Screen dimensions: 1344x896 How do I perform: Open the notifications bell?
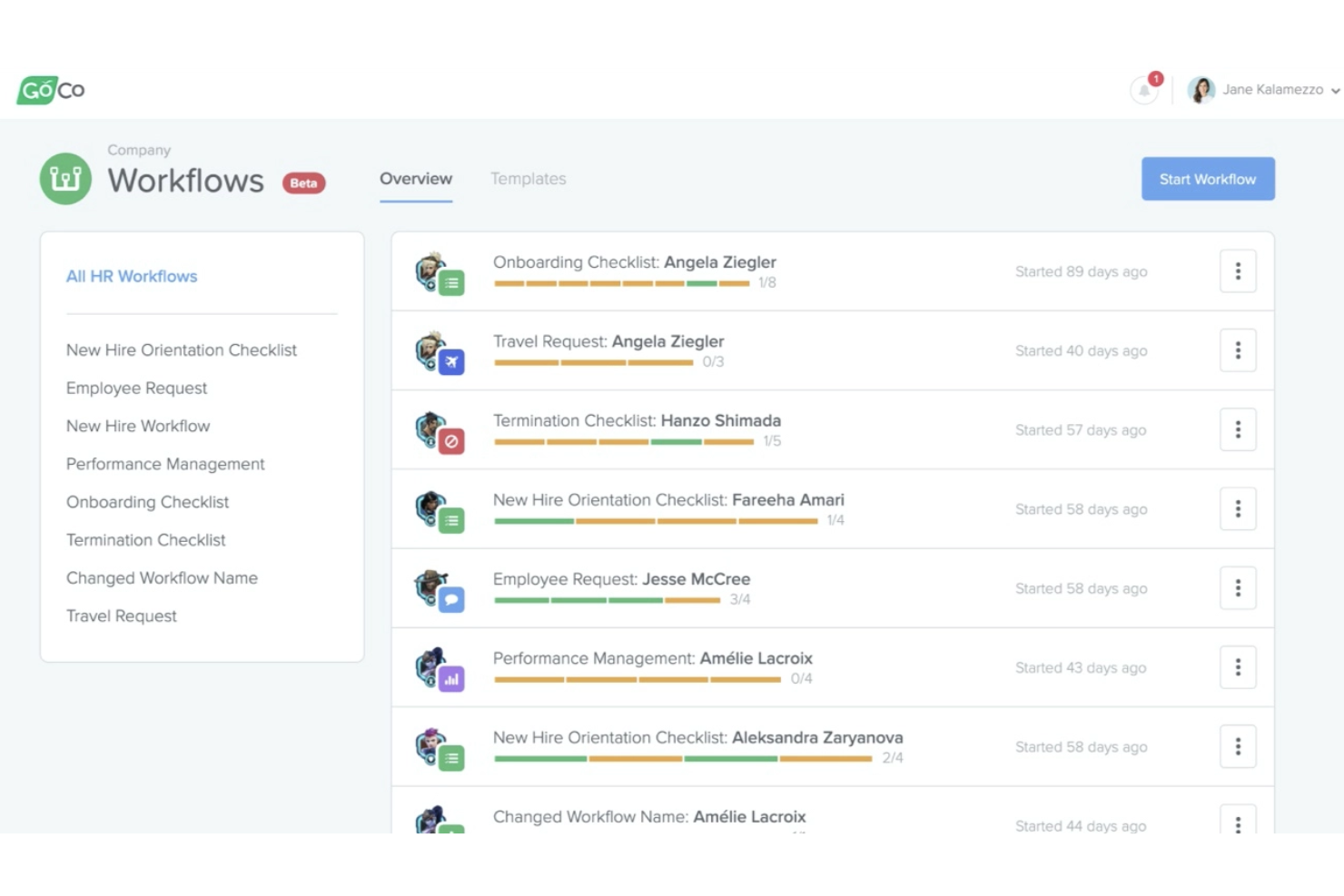pyautogui.click(x=1144, y=90)
